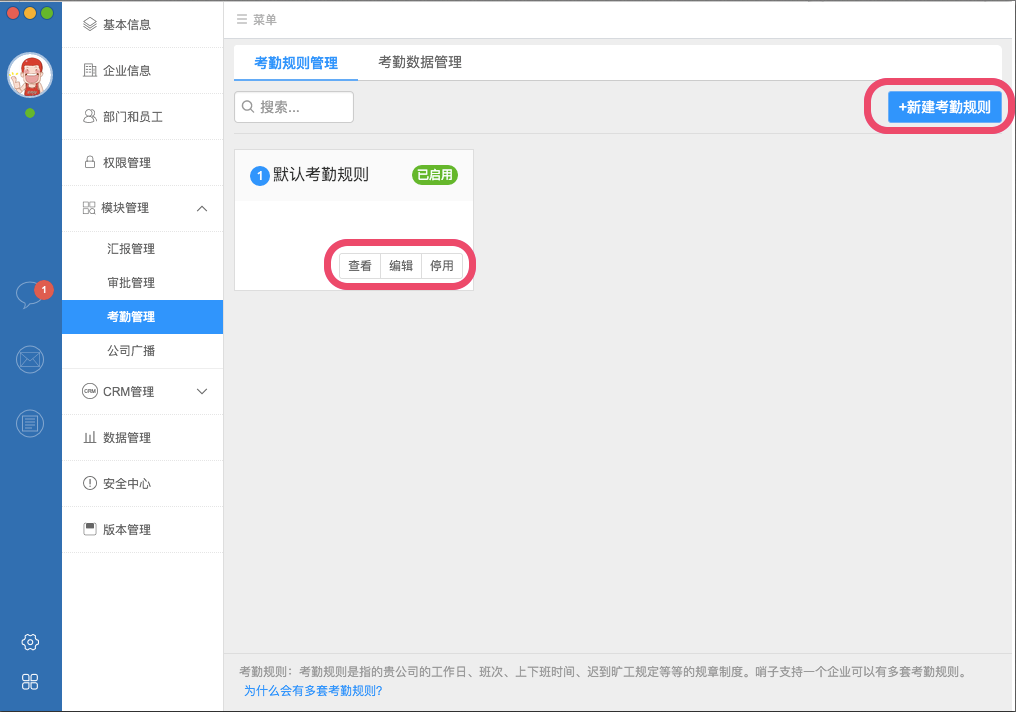Click inside the 搜索 search field

(x=294, y=106)
